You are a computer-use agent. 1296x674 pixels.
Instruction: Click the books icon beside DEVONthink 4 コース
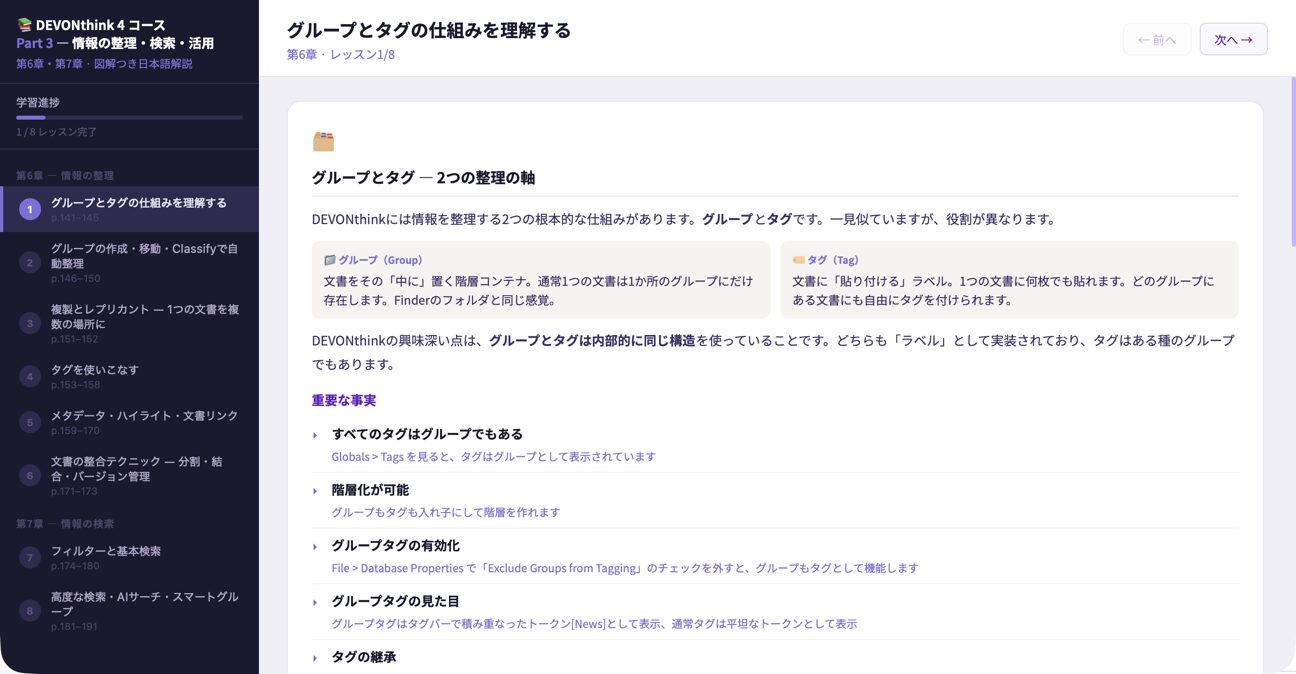click(24, 25)
